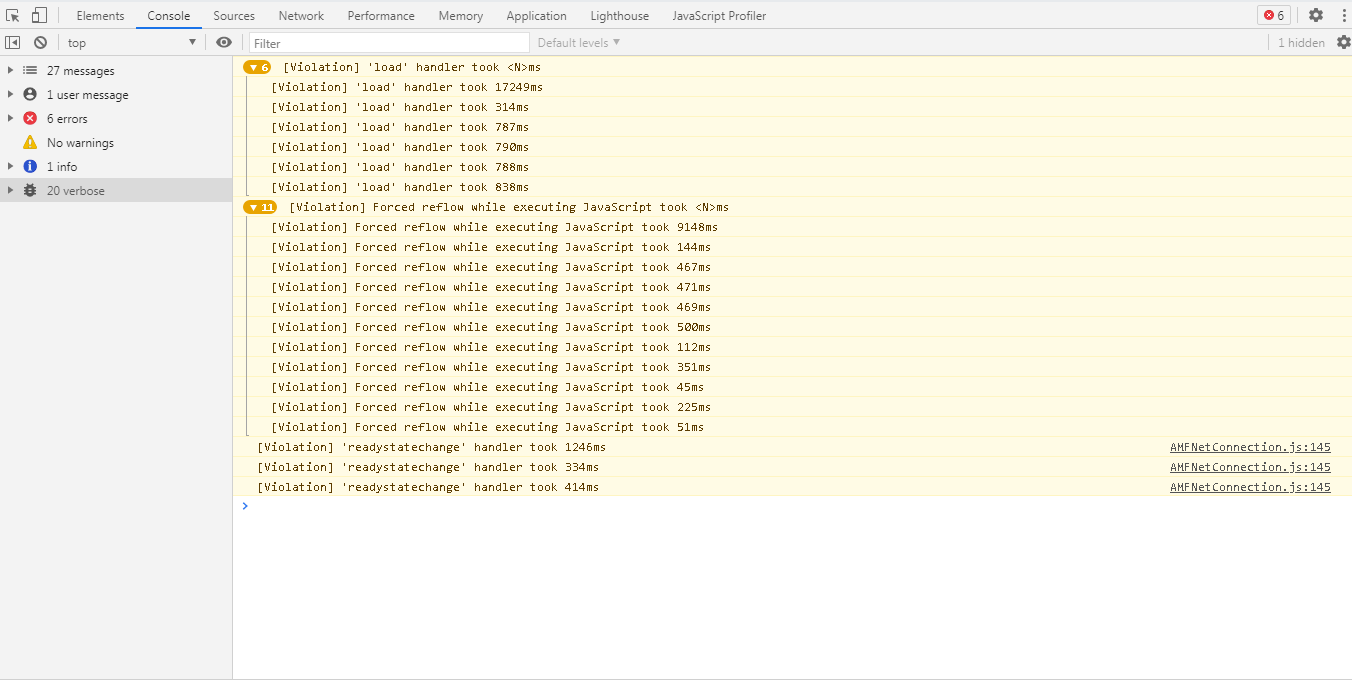Open DevTools settings gear in tab bar

pyautogui.click(x=1316, y=15)
